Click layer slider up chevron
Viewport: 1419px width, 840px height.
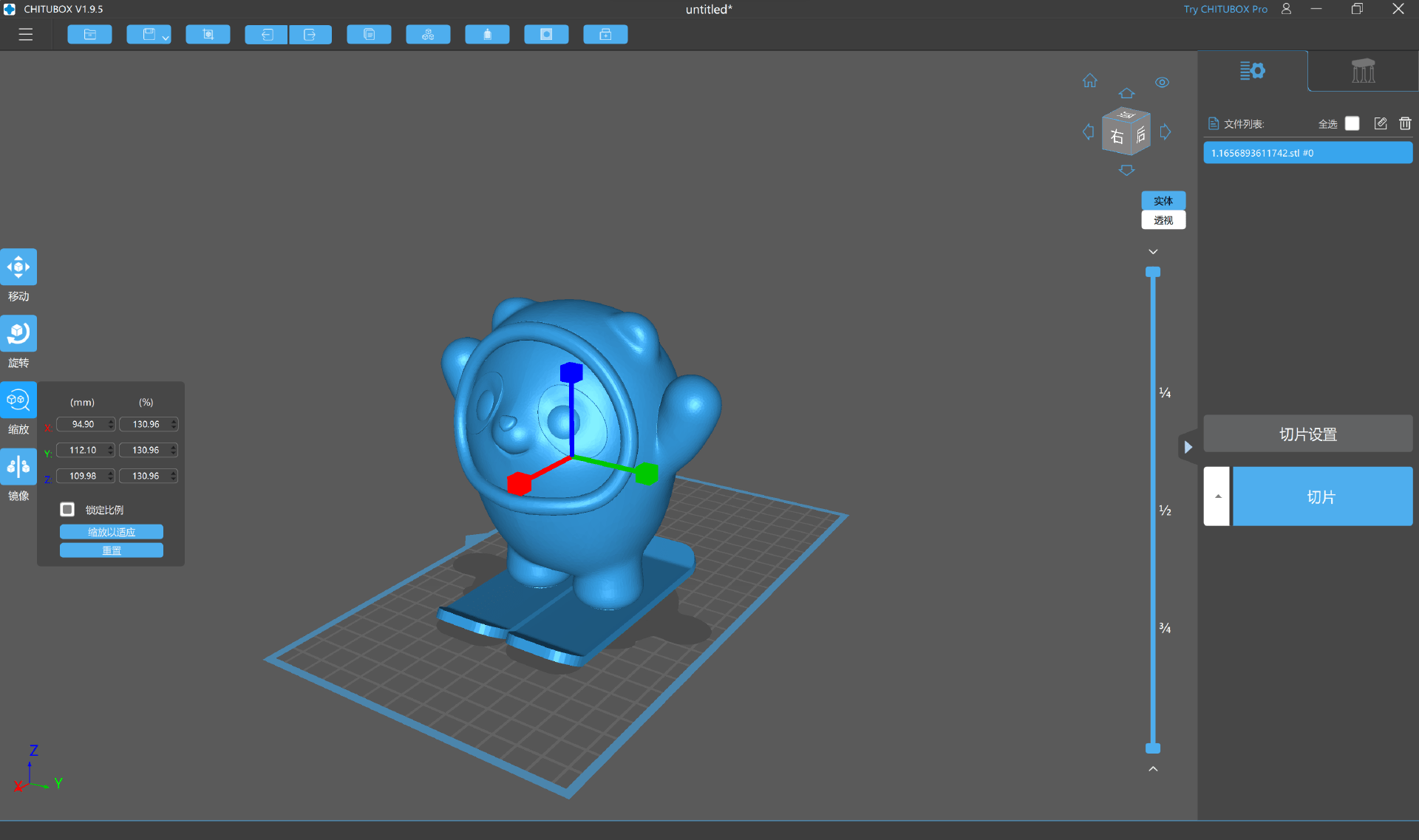coord(1152,769)
